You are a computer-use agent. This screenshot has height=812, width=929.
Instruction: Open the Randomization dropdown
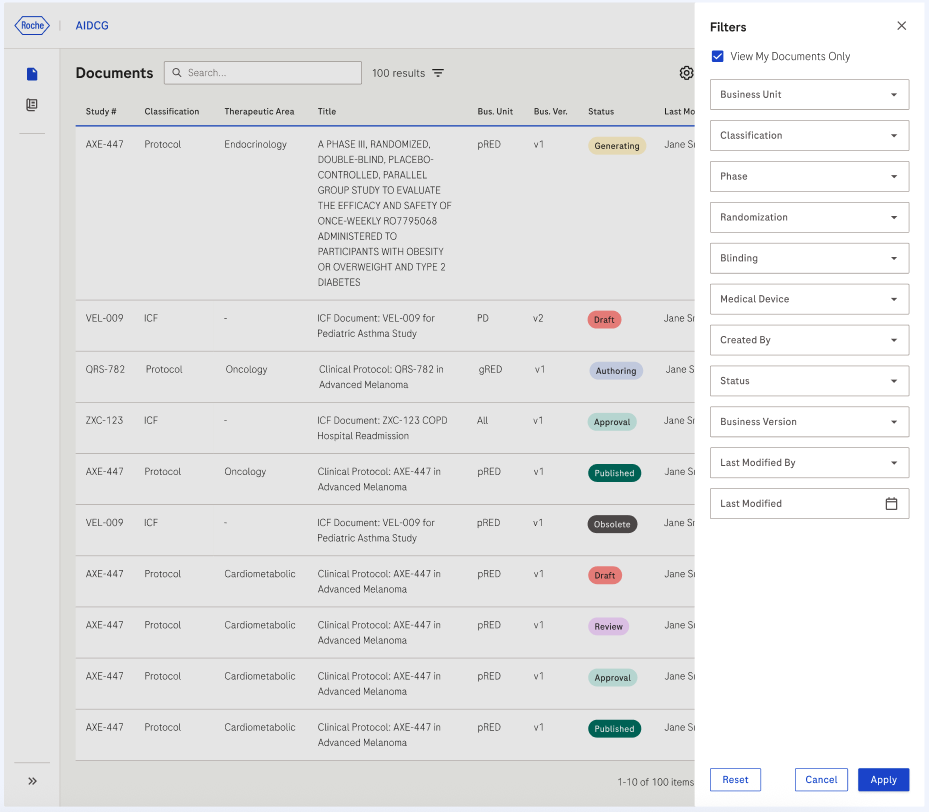(x=809, y=218)
